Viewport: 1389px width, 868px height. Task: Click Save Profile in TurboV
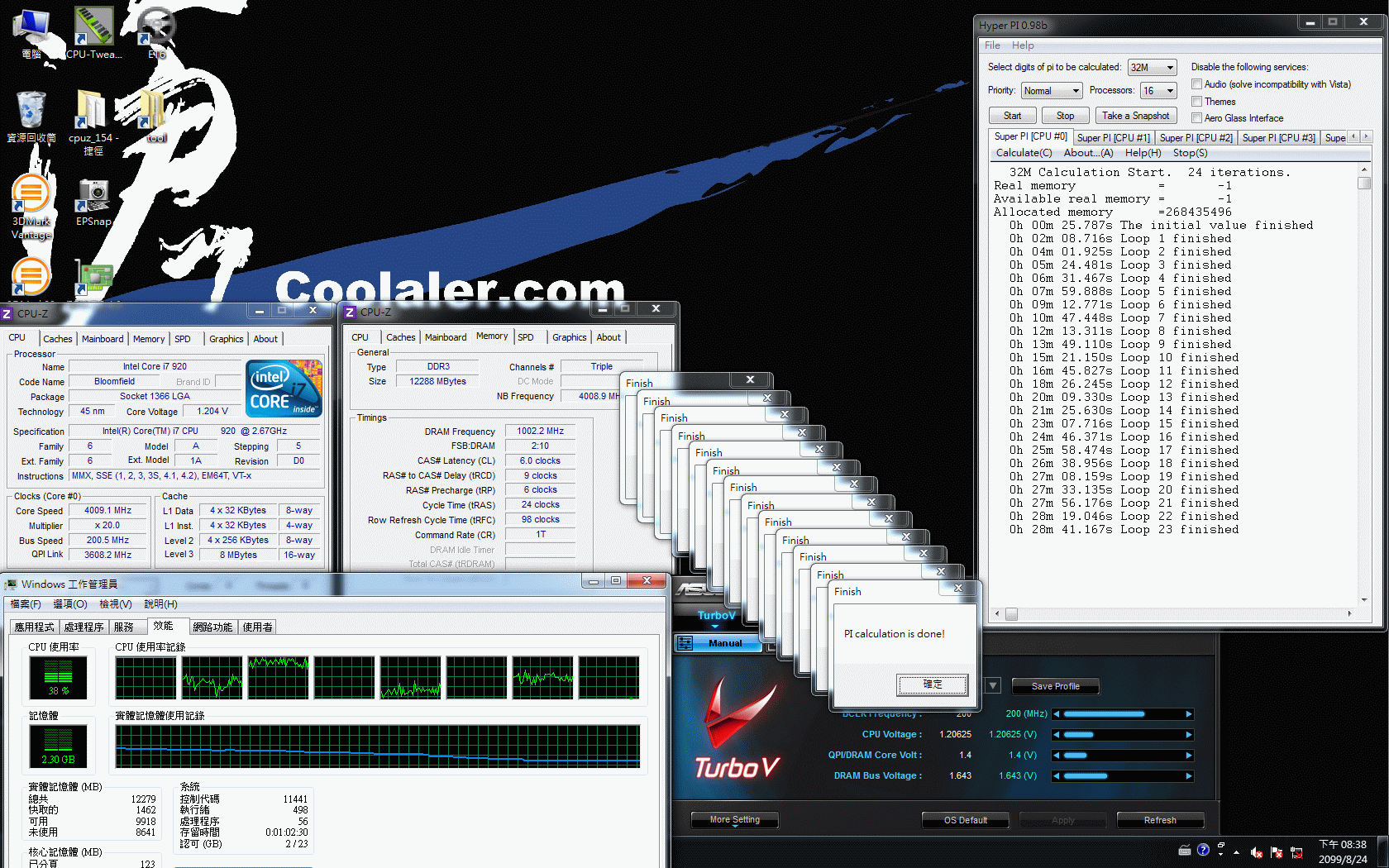pyautogui.click(x=1055, y=686)
